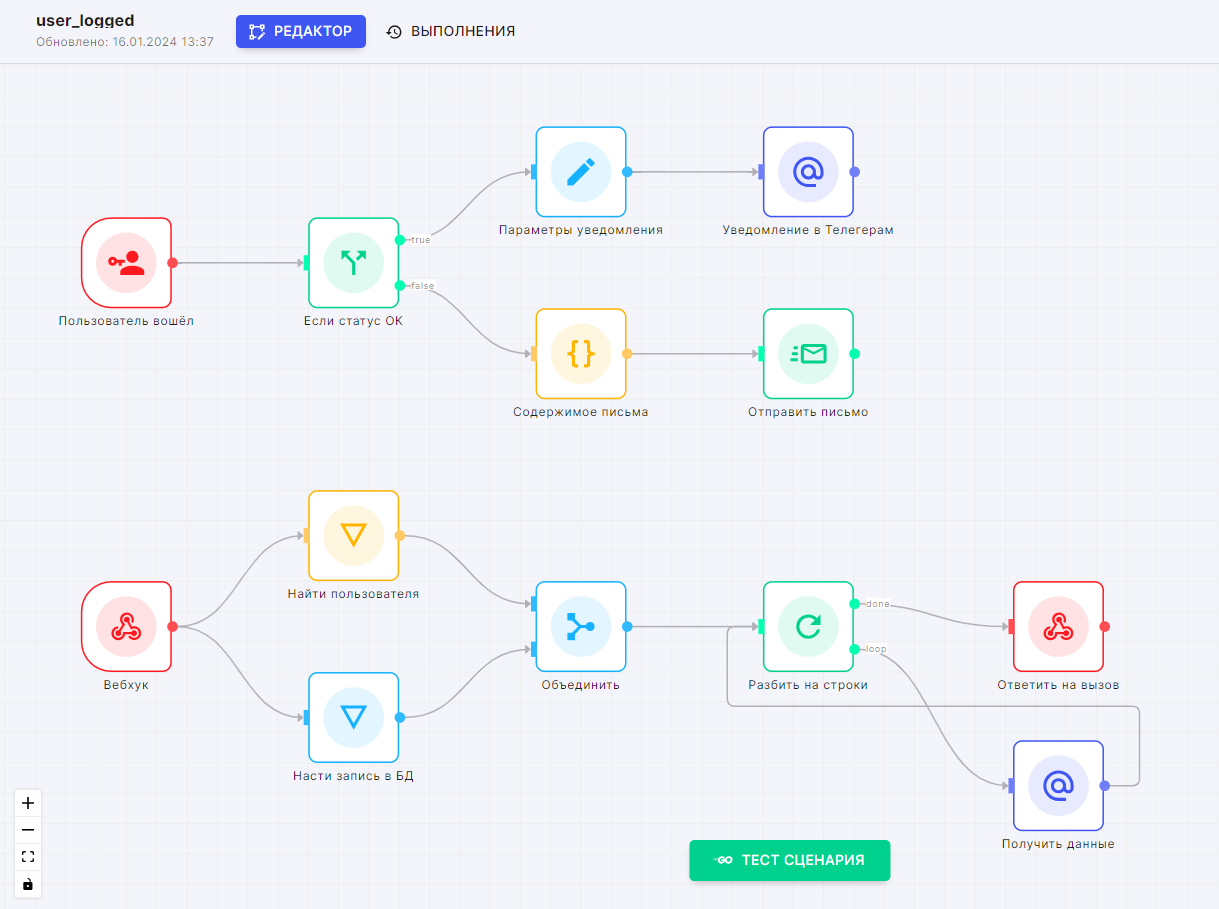
Task: Click the true output port of Если статус ОК
Action: point(400,240)
